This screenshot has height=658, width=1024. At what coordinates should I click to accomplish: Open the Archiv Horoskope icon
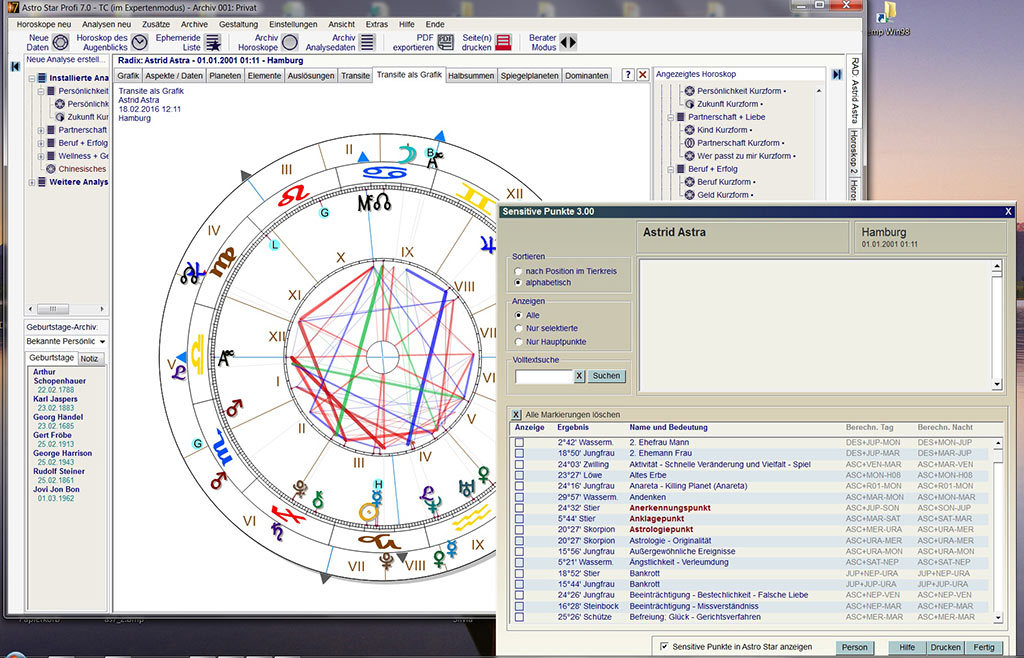click(x=289, y=42)
